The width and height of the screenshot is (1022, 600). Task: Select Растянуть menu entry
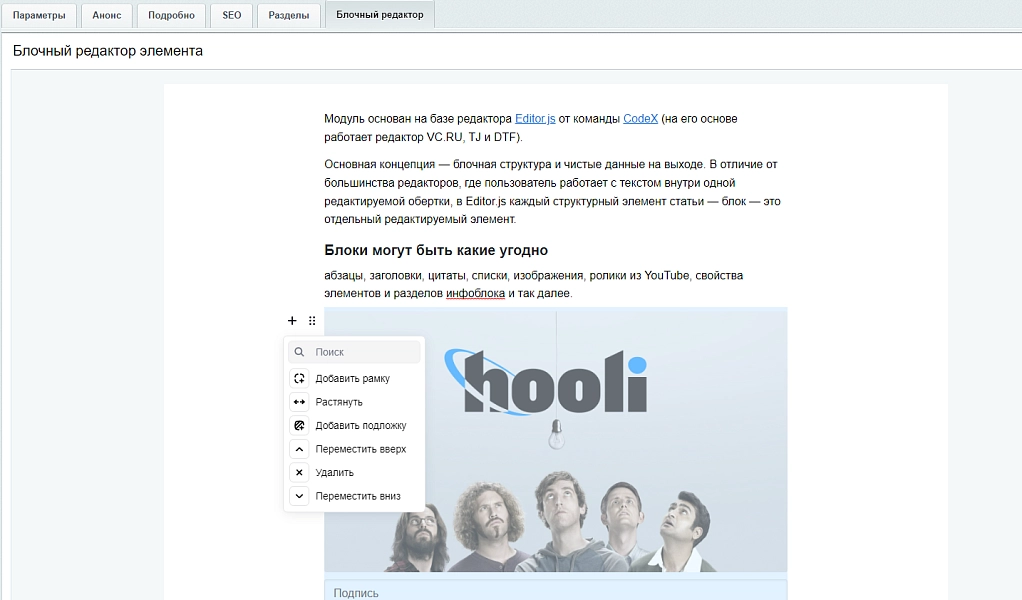point(355,402)
